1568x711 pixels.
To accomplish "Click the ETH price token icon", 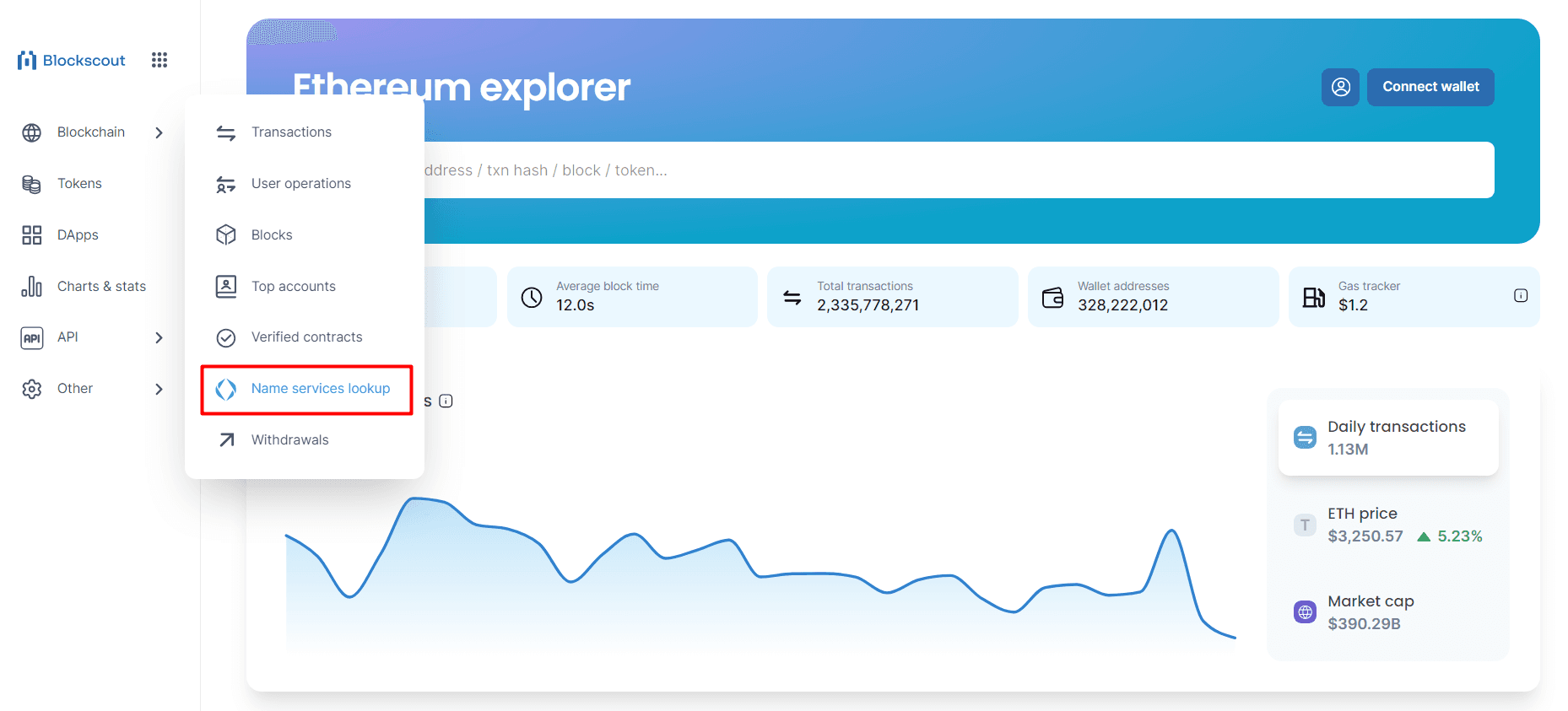I will 1305,525.
